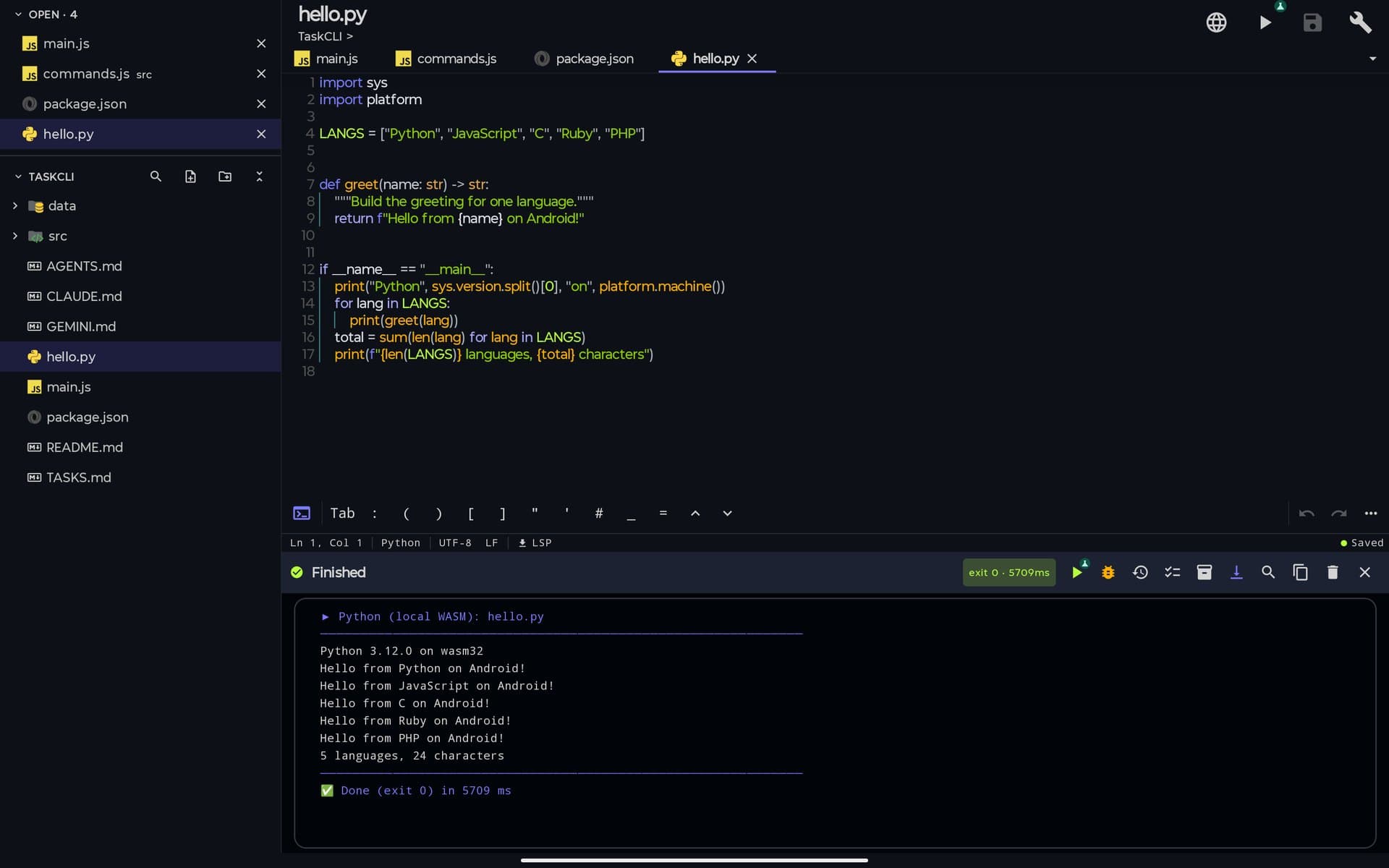
Task: Run the file with top play button
Action: (x=1265, y=22)
